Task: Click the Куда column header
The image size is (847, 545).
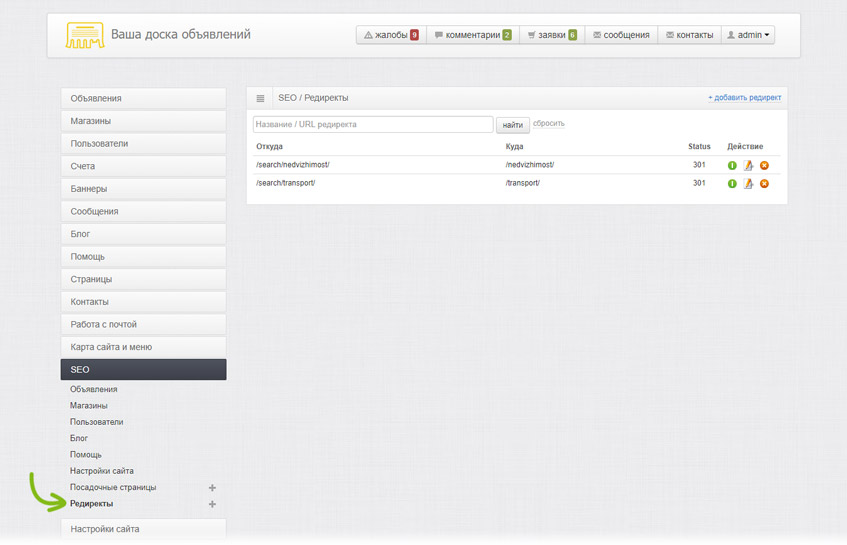Action: [x=514, y=146]
